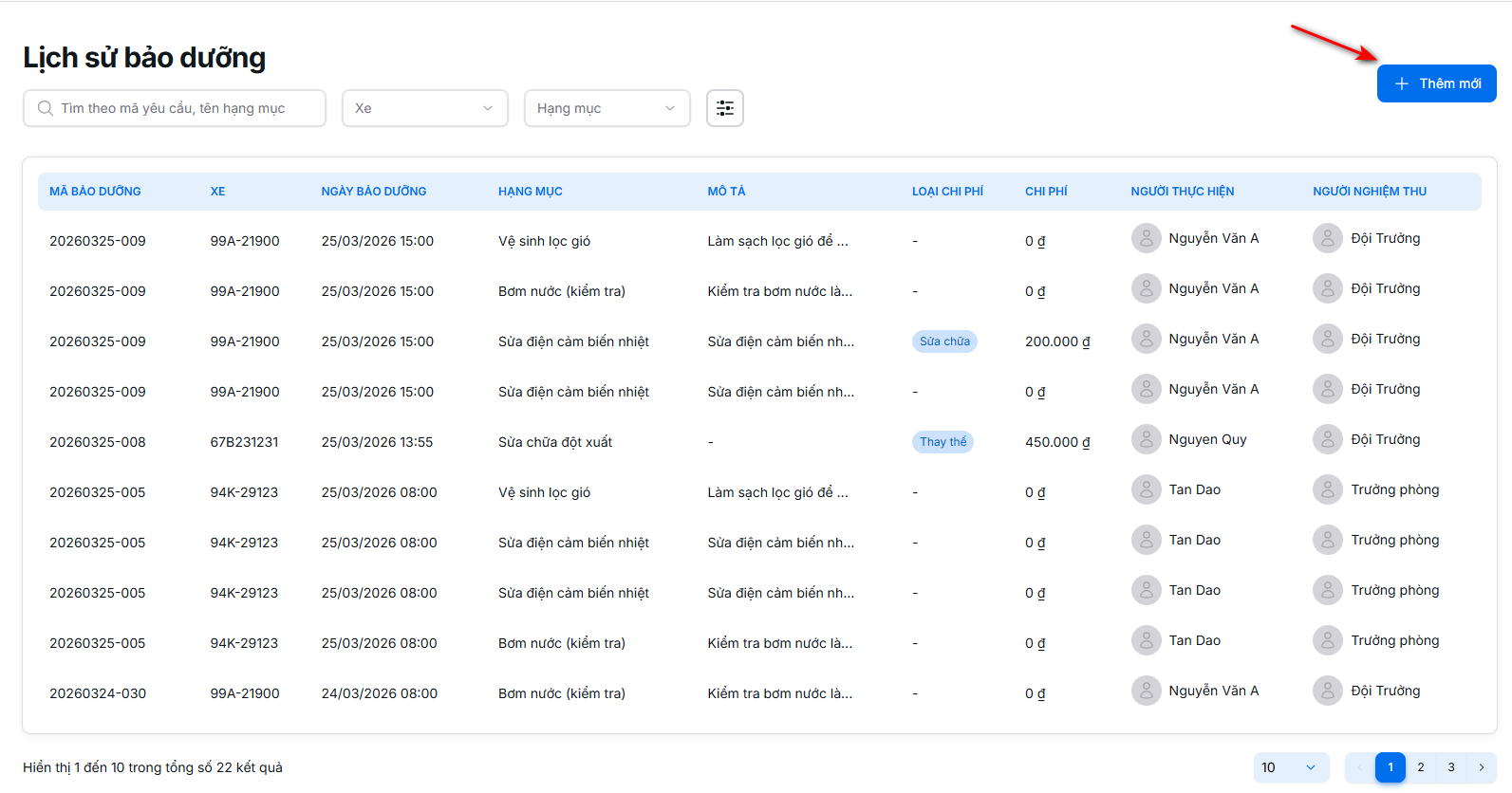The image size is (1512, 793).
Task: Click Đội Trưởng avatar in first row
Action: pyautogui.click(x=1327, y=238)
